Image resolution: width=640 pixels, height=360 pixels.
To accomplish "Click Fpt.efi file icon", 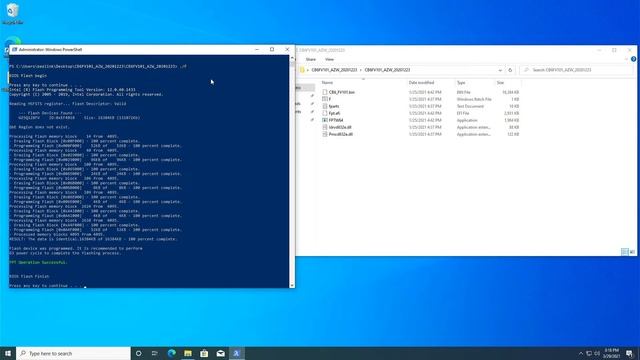I will click(x=325, y=113).
